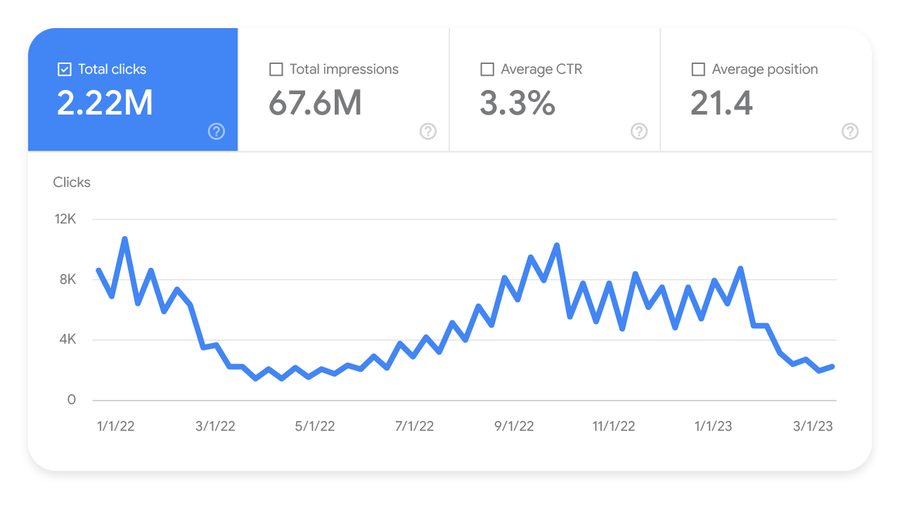Select the 21.4 average position value

tap(721, 103)
